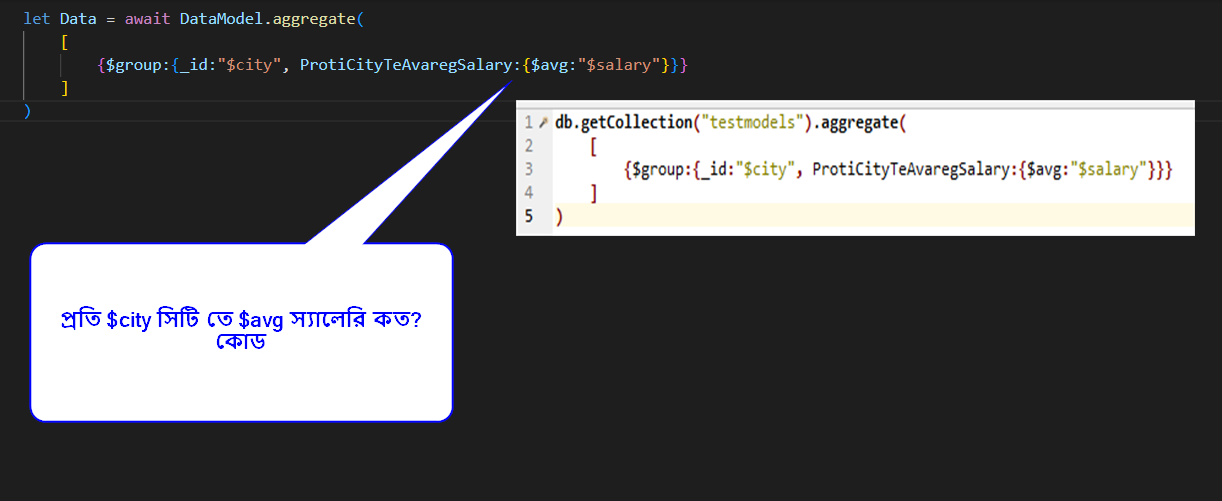Click the closing parenthesis on line 5
This screenshot has width=1222, height=501.
point(559,216)
